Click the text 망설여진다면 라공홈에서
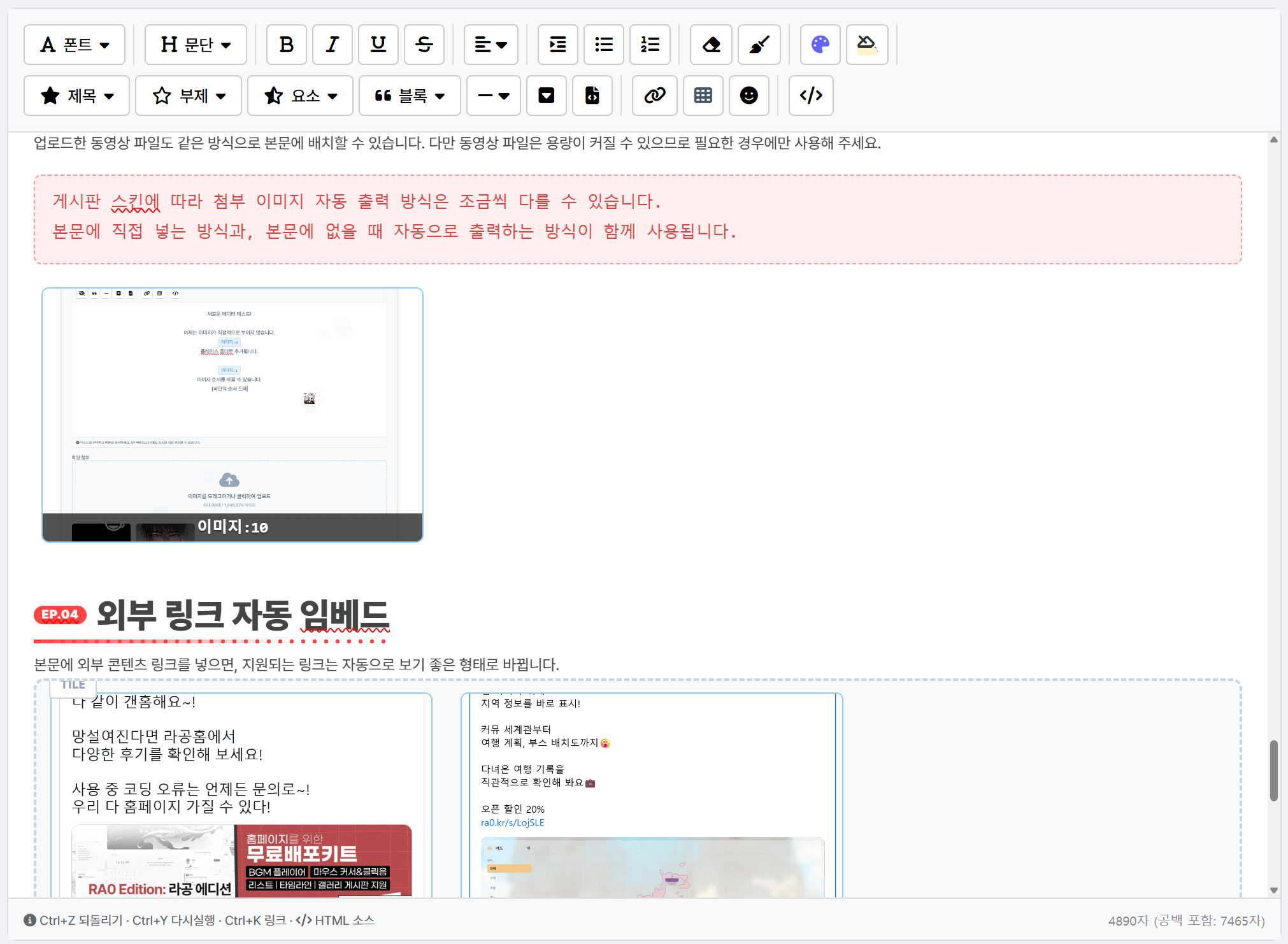This screenshot has width=1288, height=944. coord(154,736)
